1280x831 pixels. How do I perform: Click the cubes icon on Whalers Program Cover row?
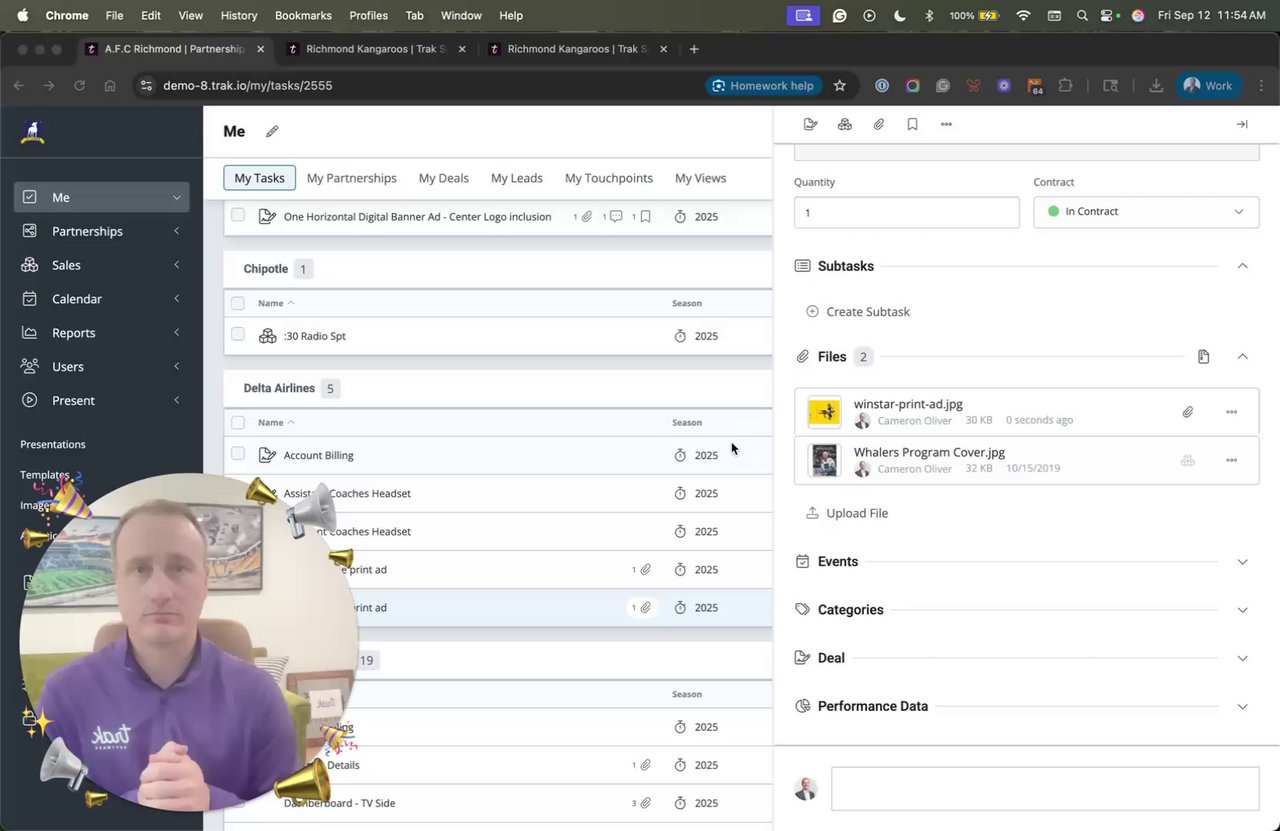pos(1188,460)
